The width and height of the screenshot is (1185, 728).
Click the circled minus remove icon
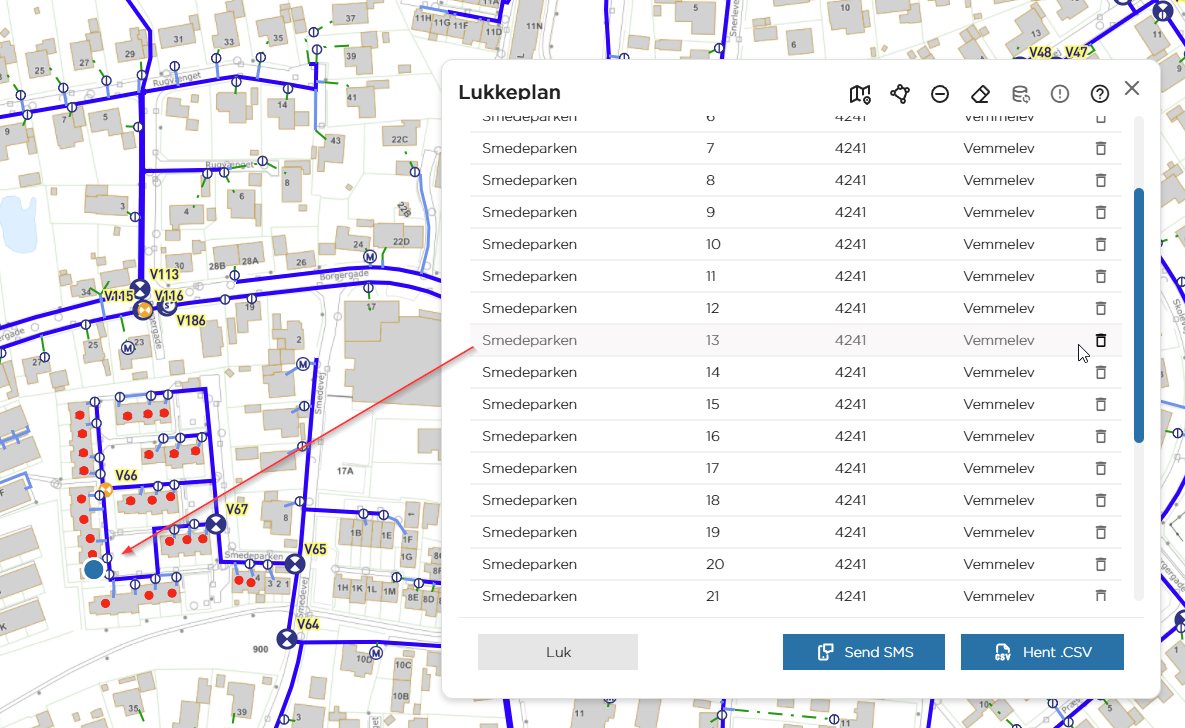939,94
